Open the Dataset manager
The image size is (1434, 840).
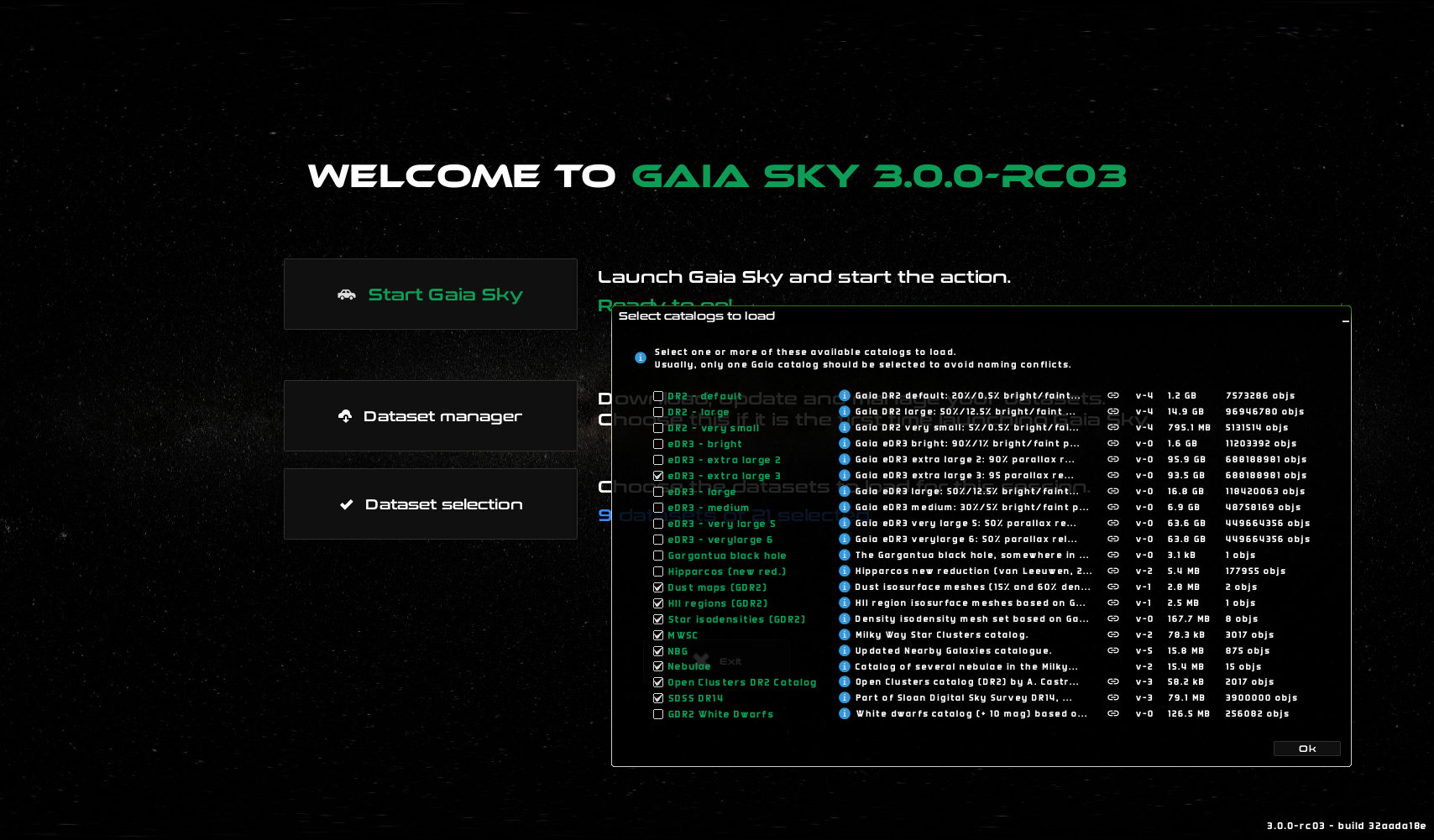point(430,415)
